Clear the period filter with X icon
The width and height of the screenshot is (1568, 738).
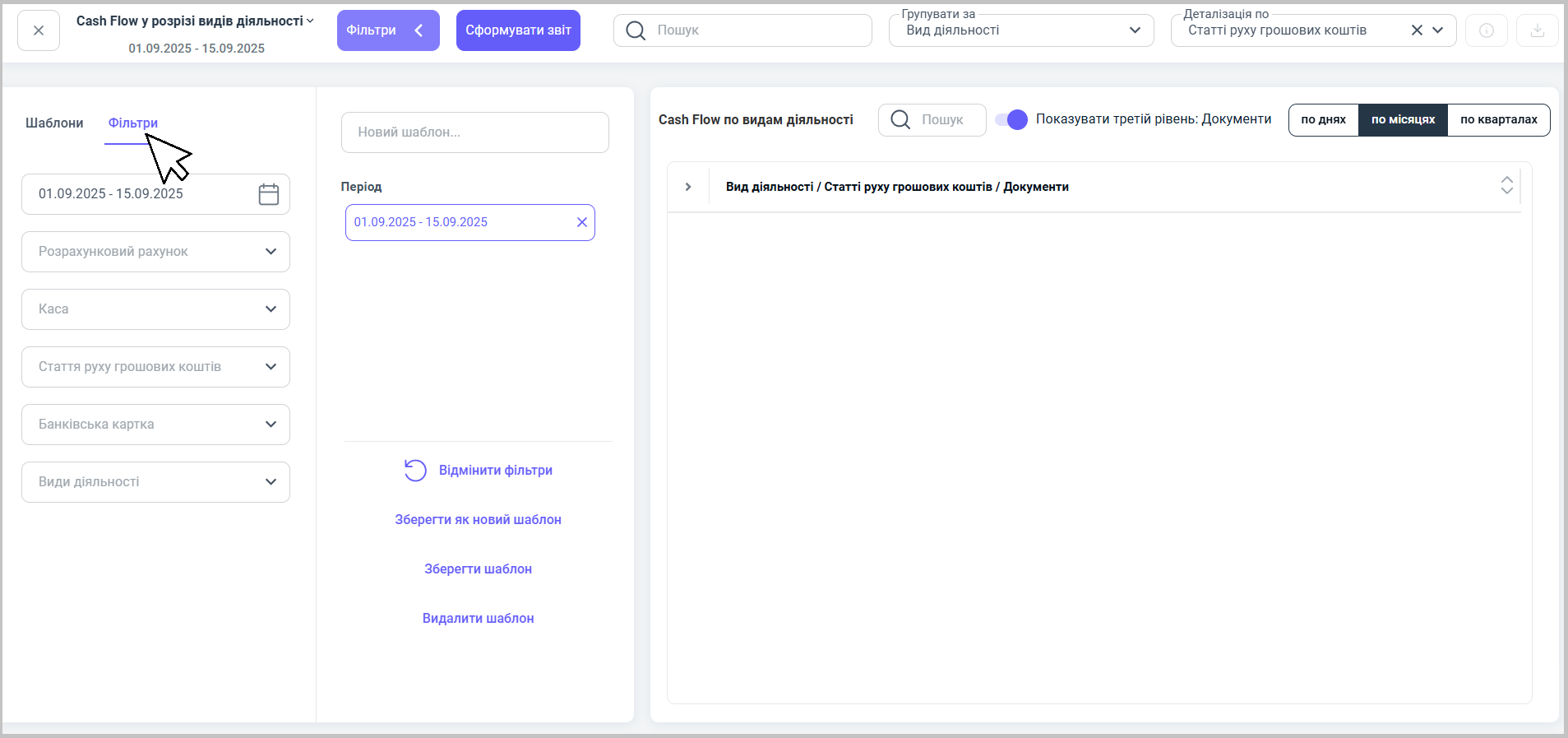581,222
